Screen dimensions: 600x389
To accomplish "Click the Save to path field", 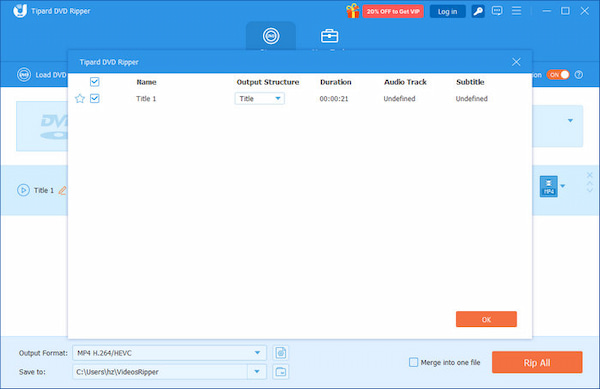I will (160, 371).
